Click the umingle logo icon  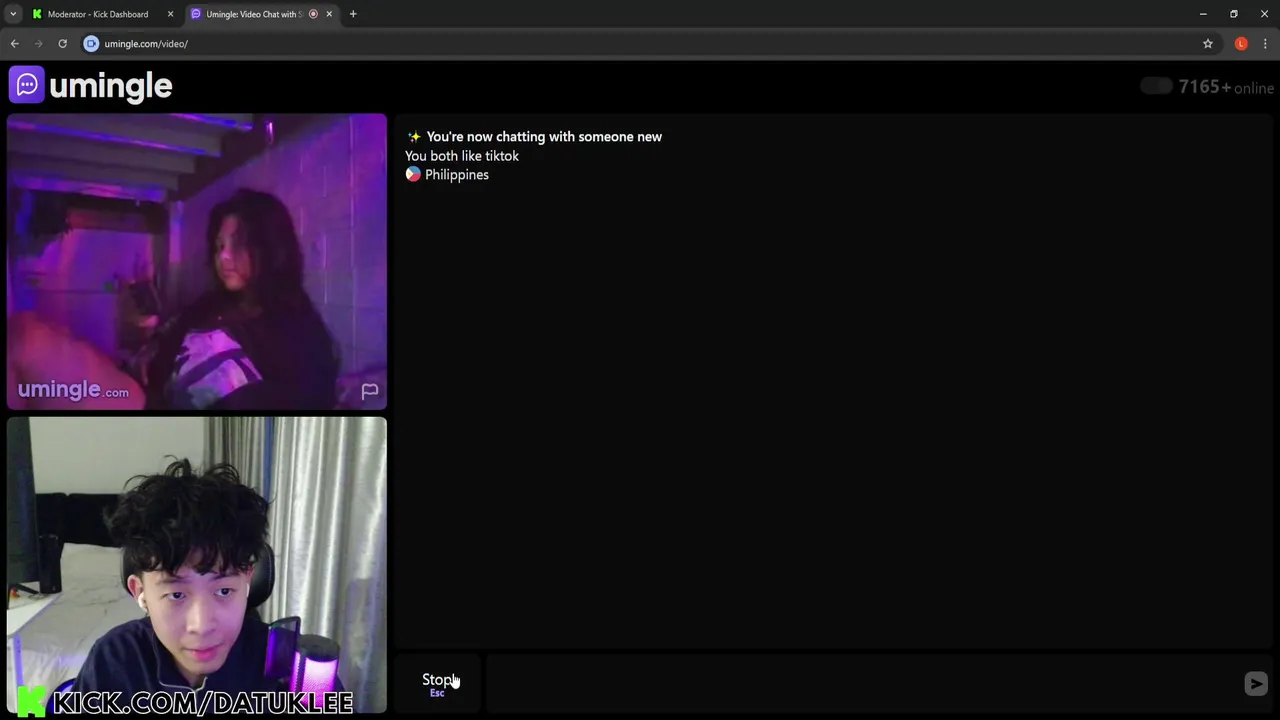(x=27, y=85)
